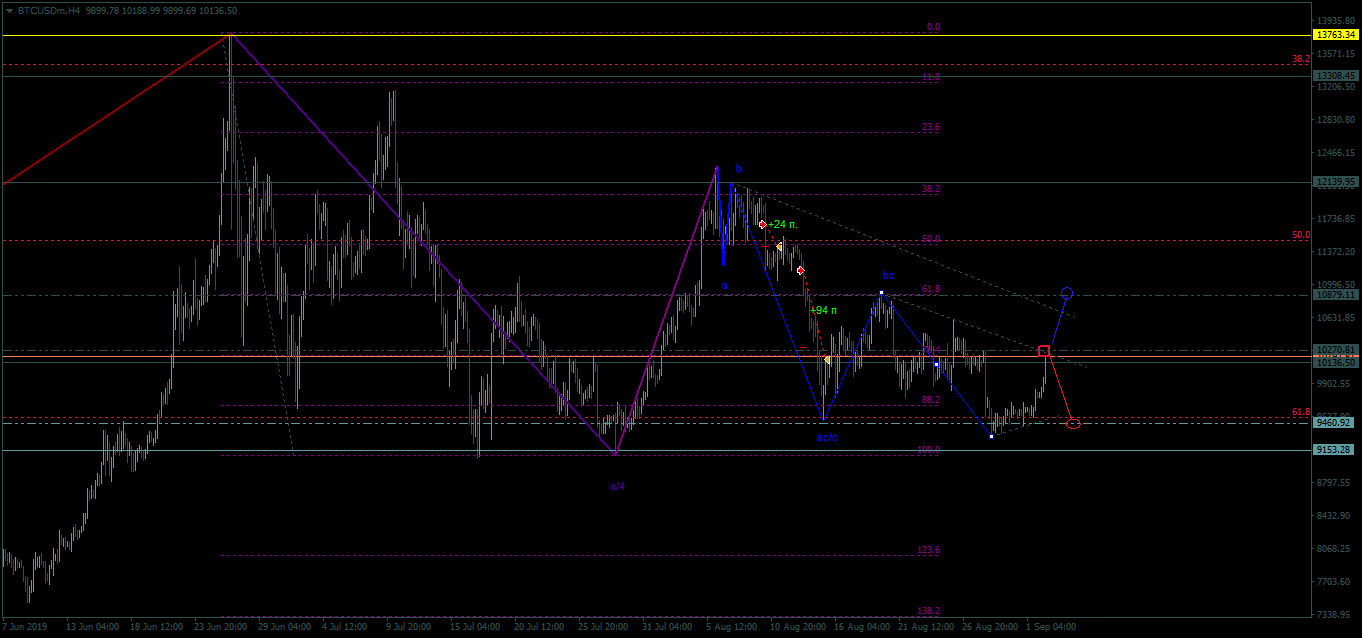Click the yellow 13763.34 price label
This screenshot has width=1362, height=638.
(x=1336, y=35)
